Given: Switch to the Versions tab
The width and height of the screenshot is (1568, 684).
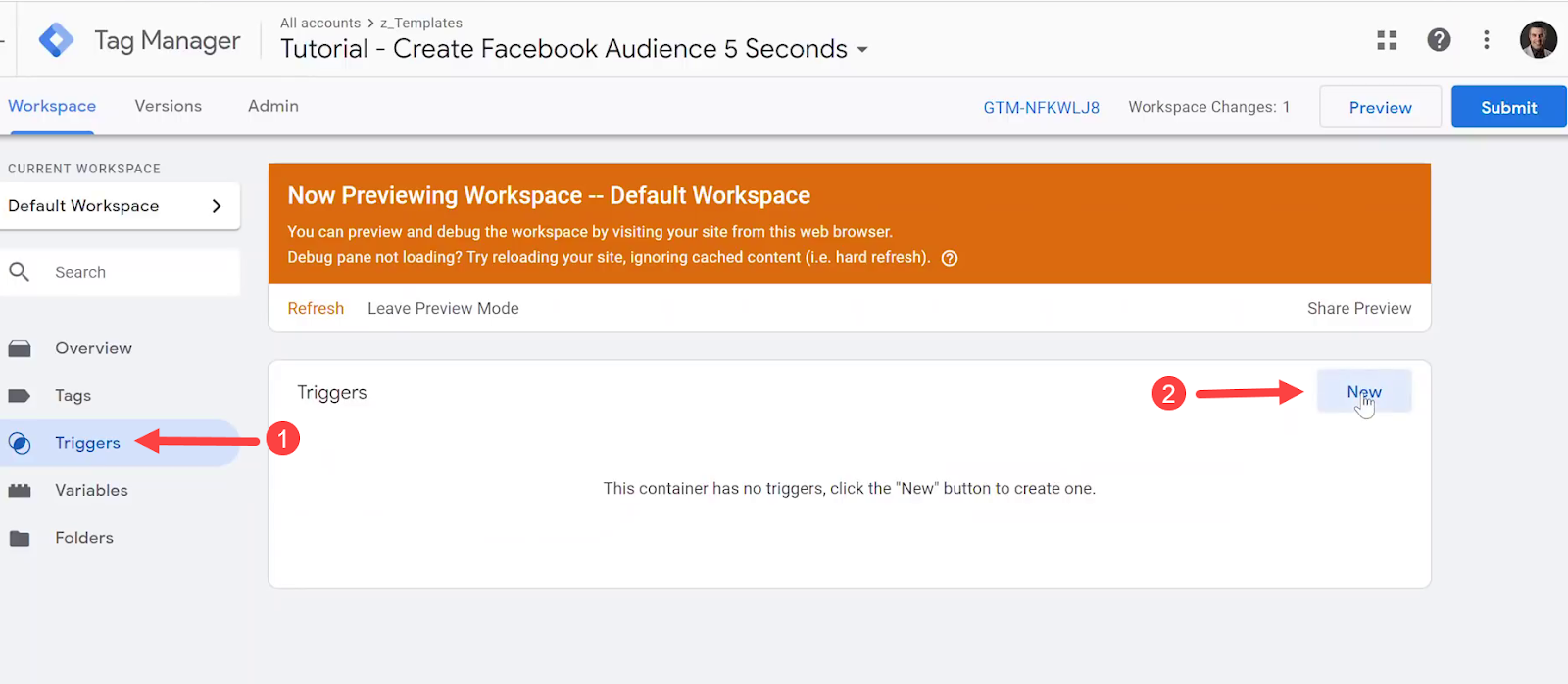Looking at the screenshot, I should click(169, 106).
